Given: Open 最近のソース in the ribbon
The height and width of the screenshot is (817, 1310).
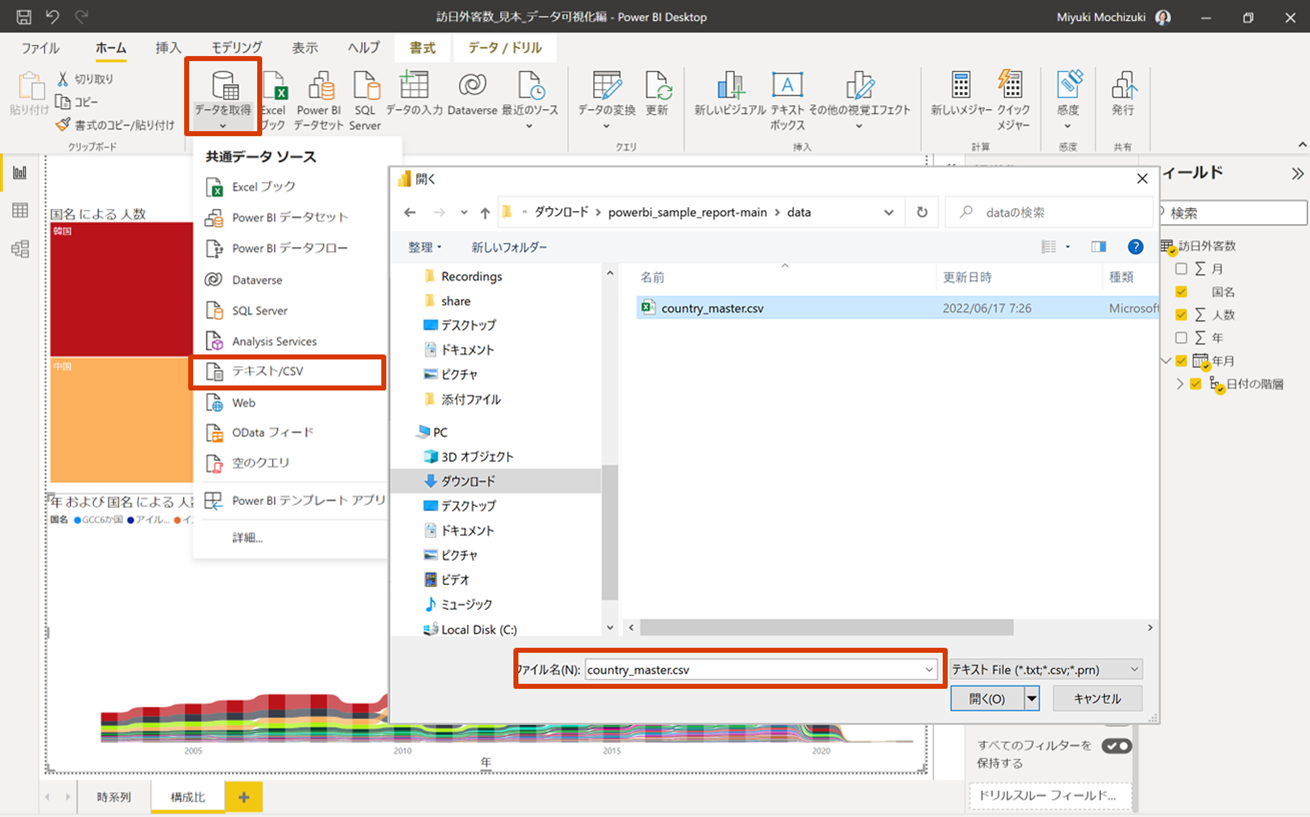Looking at the screenshot, I should coord(530,98).
